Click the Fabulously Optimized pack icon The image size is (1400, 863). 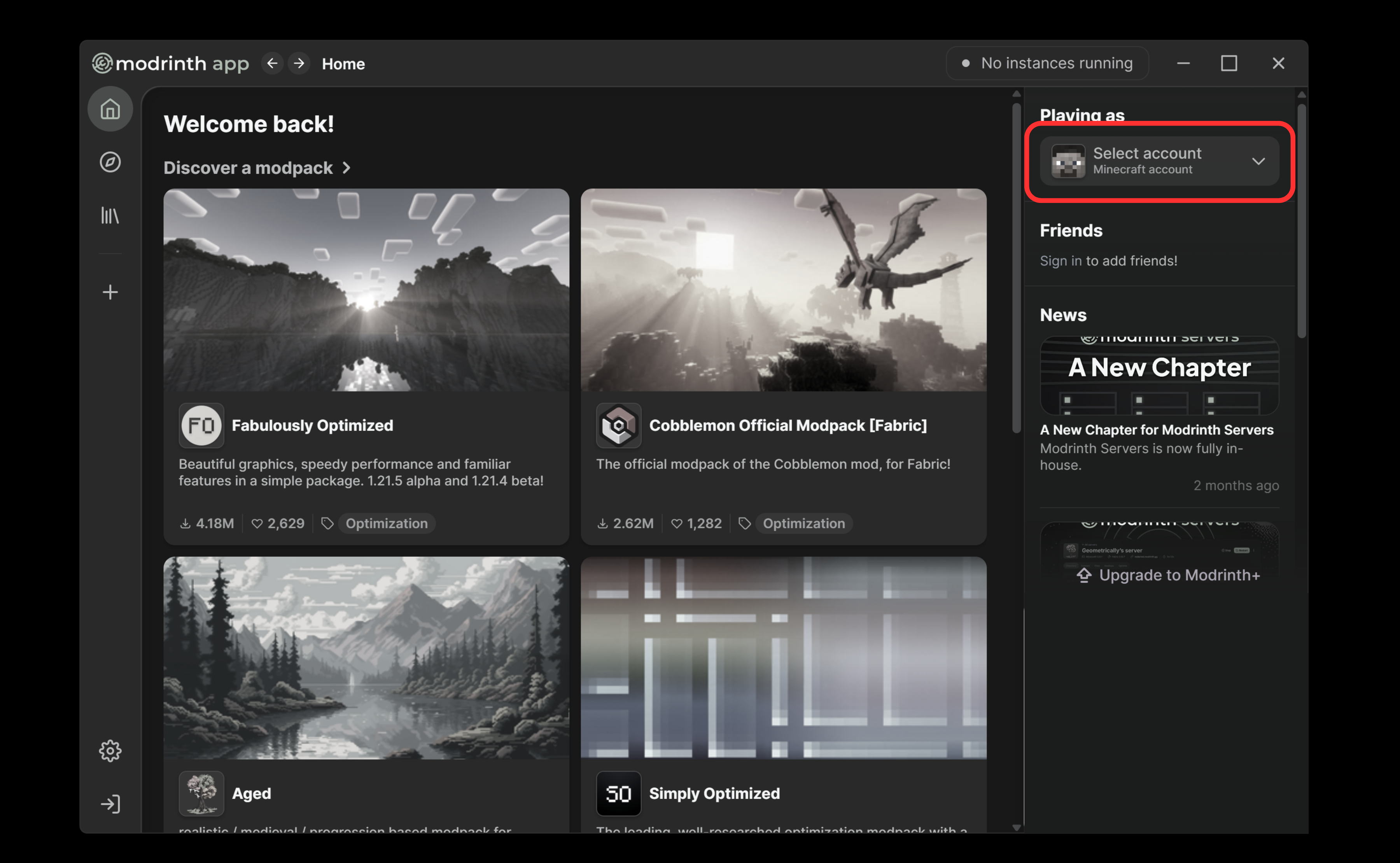click(x=201, y=425)
